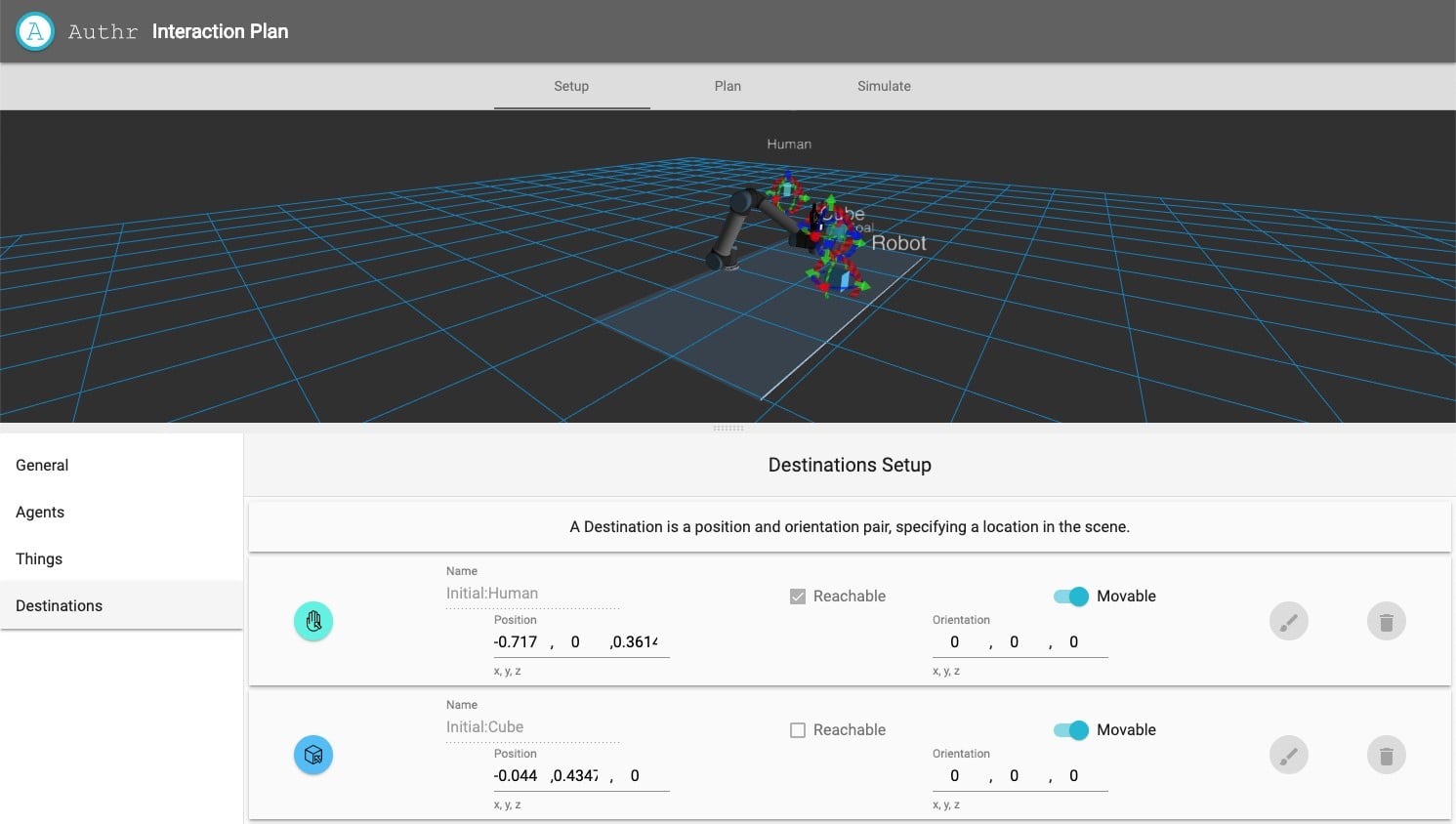Edit Initial:Human position x value -0.717
Viewport: 1456px width, 824px height.
click(516, 642)
